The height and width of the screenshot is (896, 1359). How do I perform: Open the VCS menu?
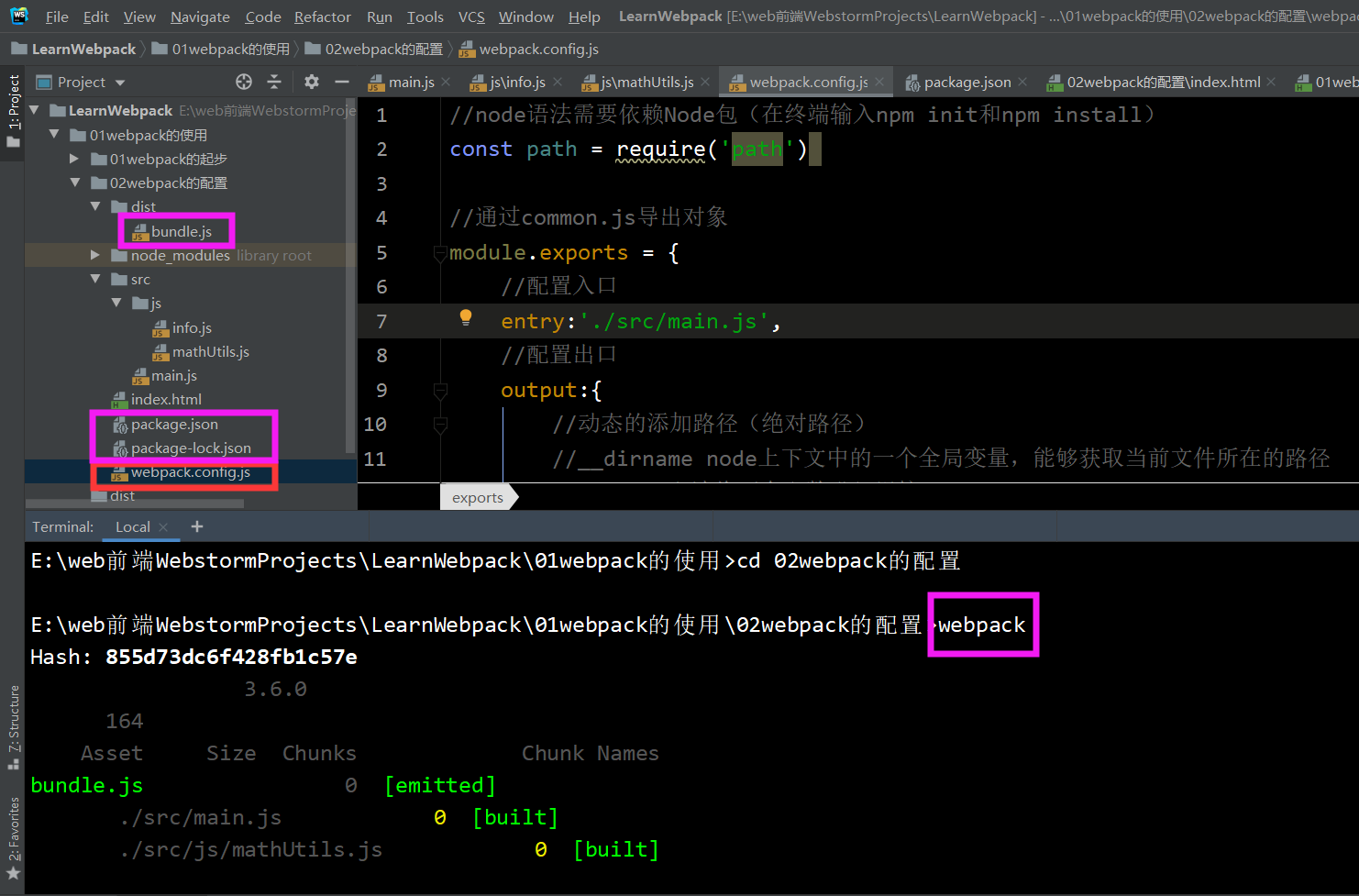pos(471,17)
